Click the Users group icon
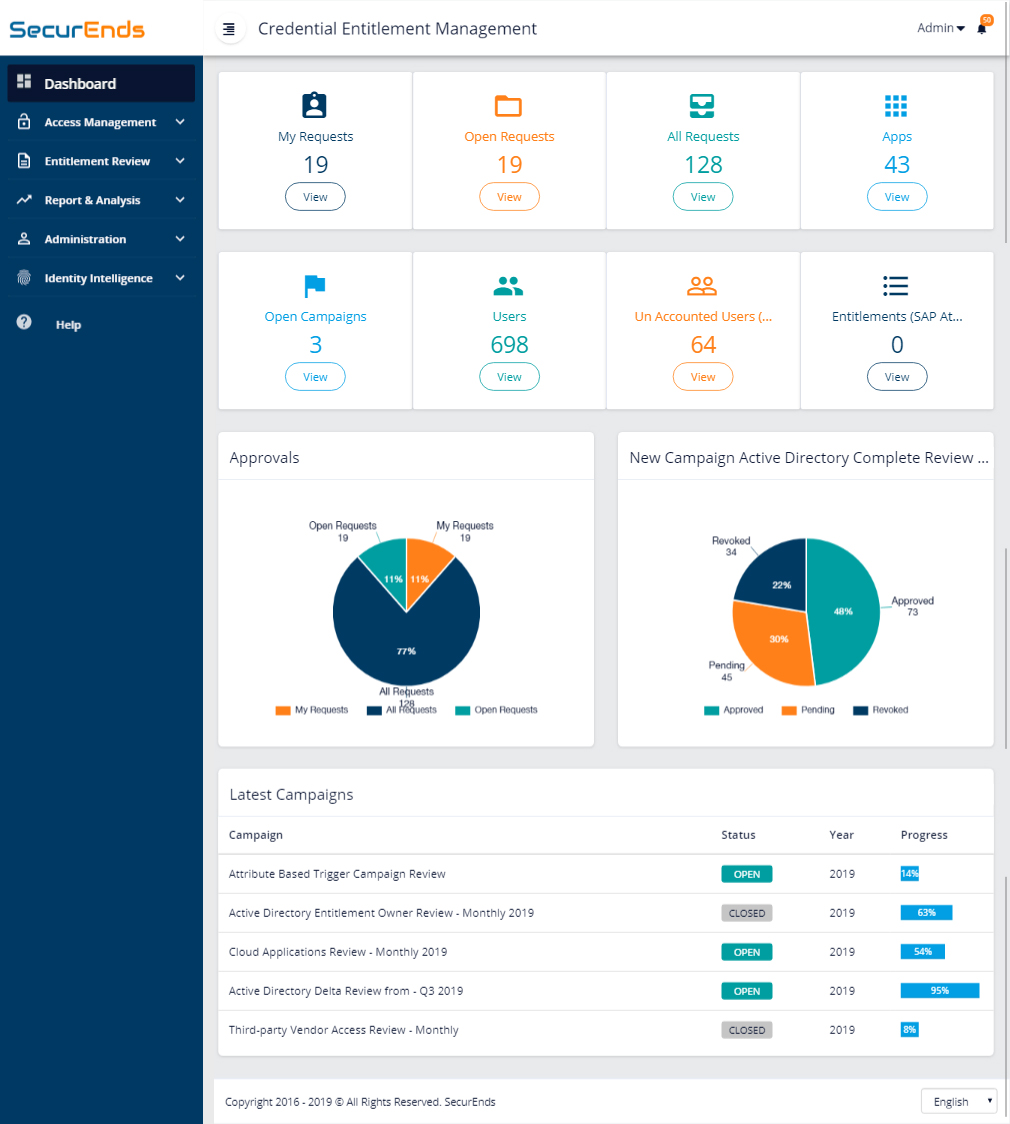Viewport: 1010px width, 1124px height. click(509, 285)
